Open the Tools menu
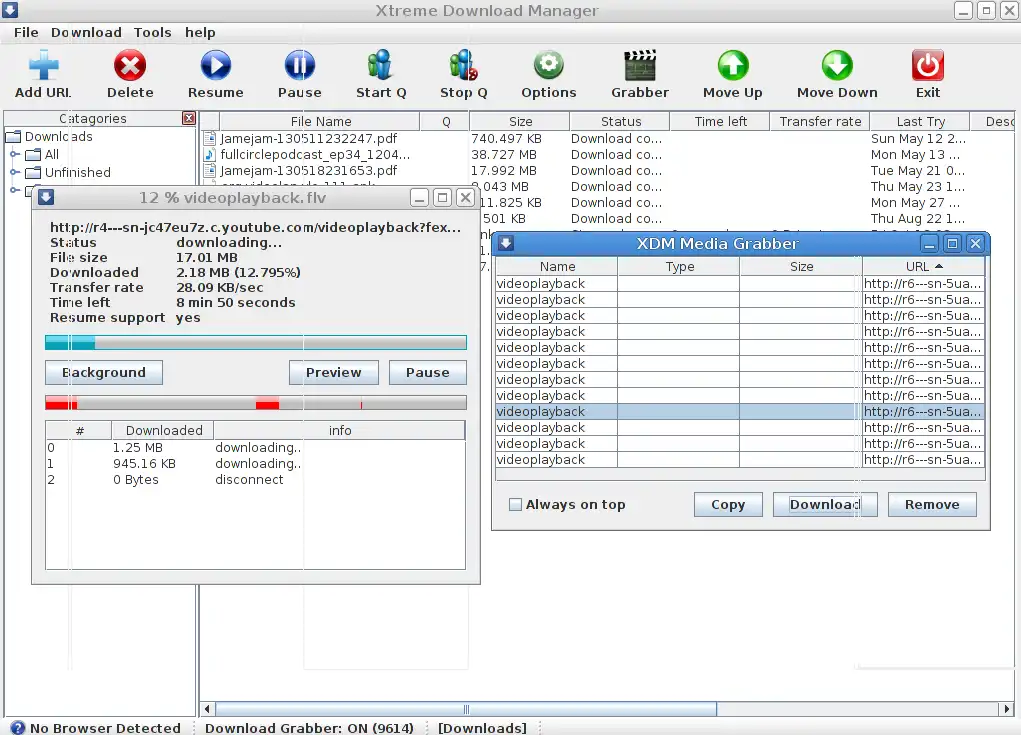The image size is (1021, 735). pyautogui.click(x=152, y=33)
